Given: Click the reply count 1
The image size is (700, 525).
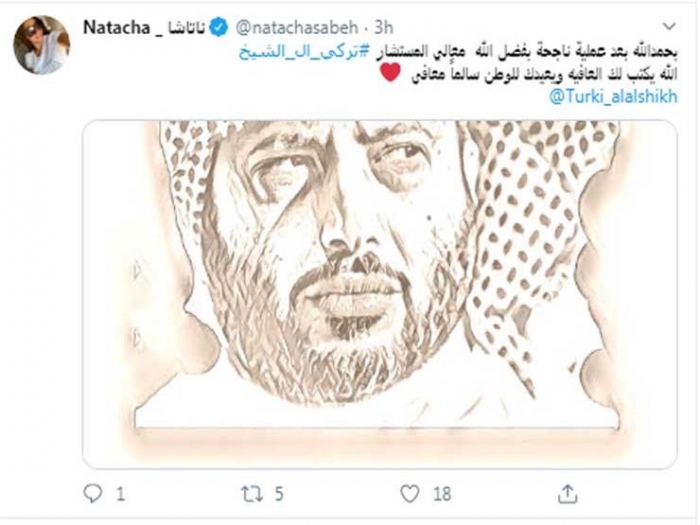Looking at the screenshot, I should 121,494.
